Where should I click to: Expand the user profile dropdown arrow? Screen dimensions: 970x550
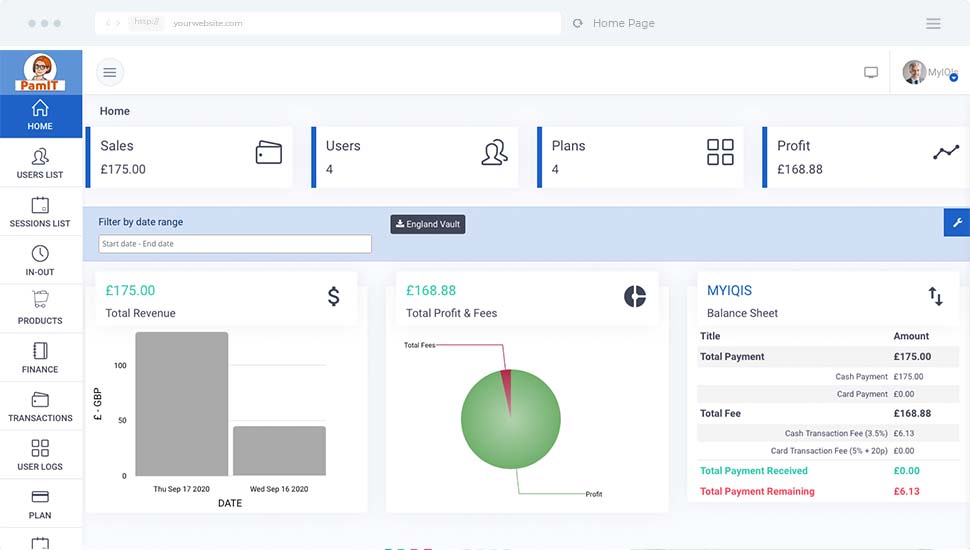[954, 77]
